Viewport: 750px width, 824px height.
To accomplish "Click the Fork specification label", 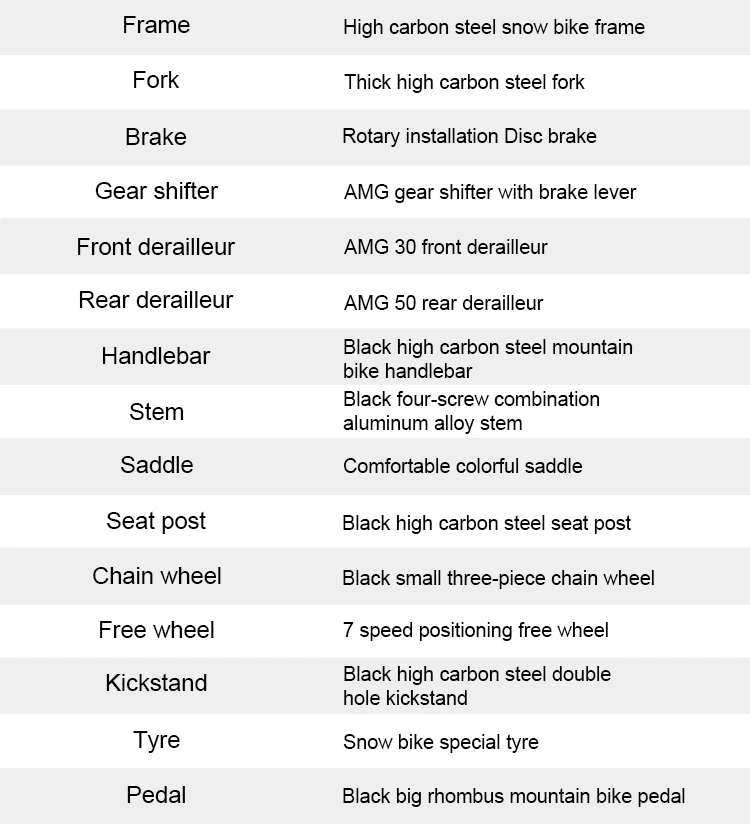I will tap(156, 80).
